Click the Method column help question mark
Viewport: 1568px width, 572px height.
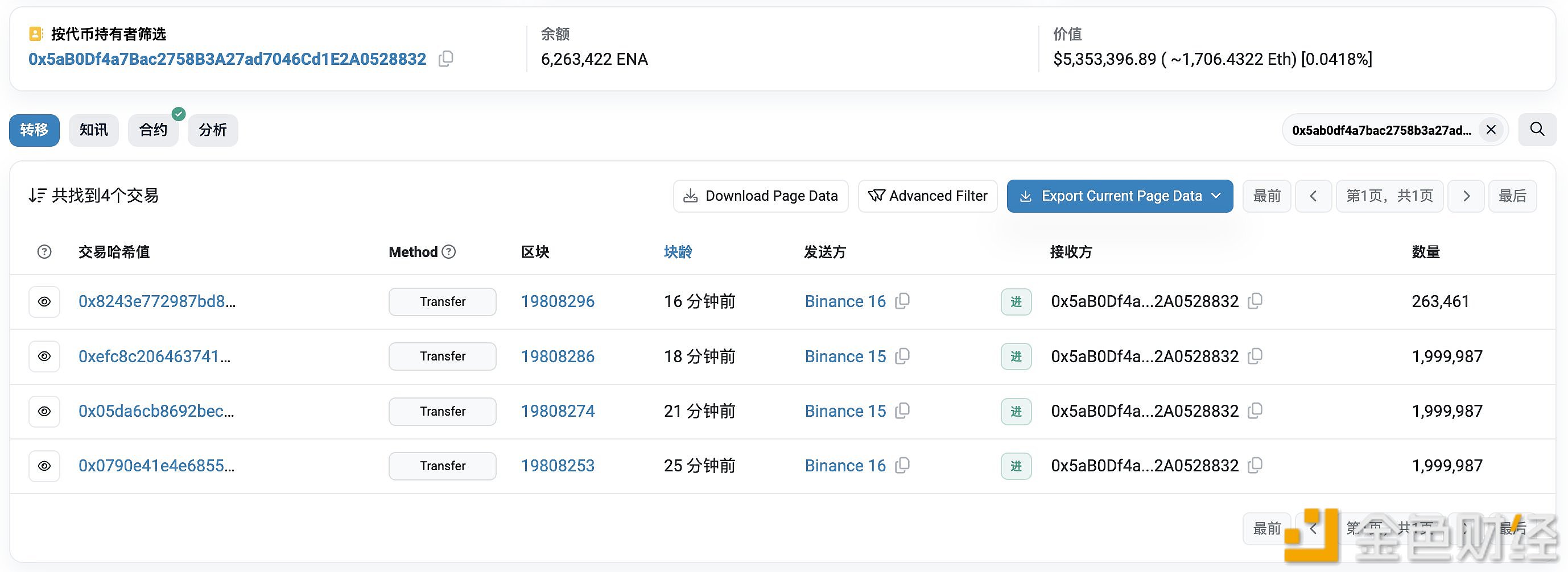pos(448,251)
